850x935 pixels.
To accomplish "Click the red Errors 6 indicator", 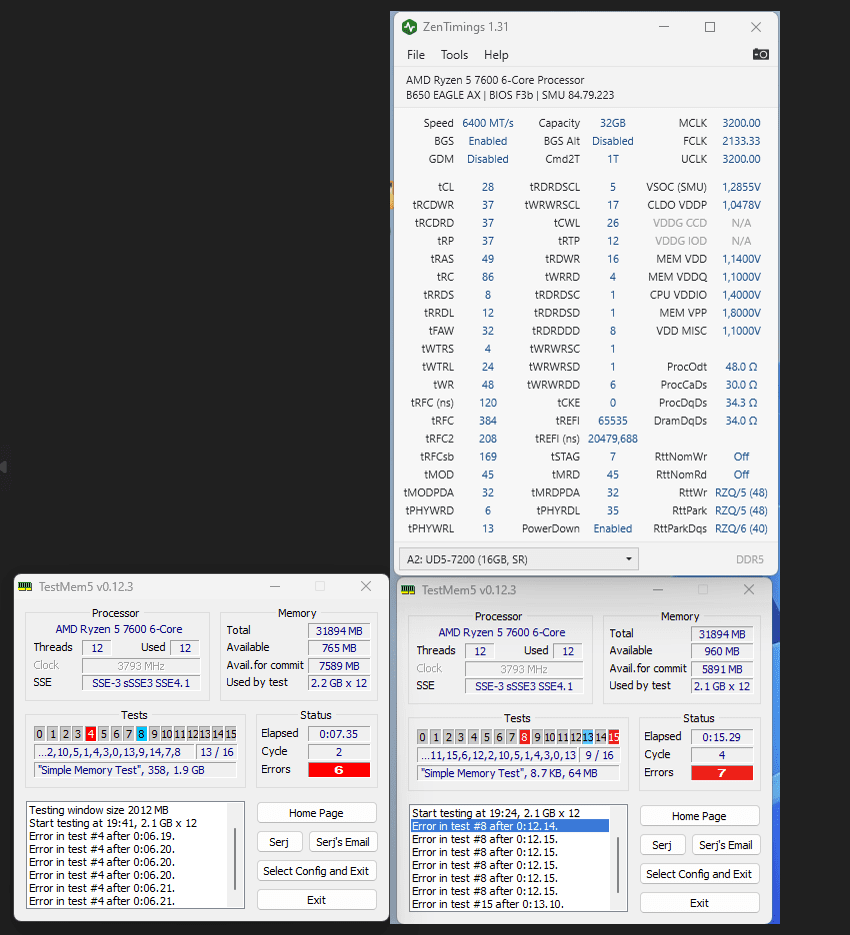I will pos(339,770).
